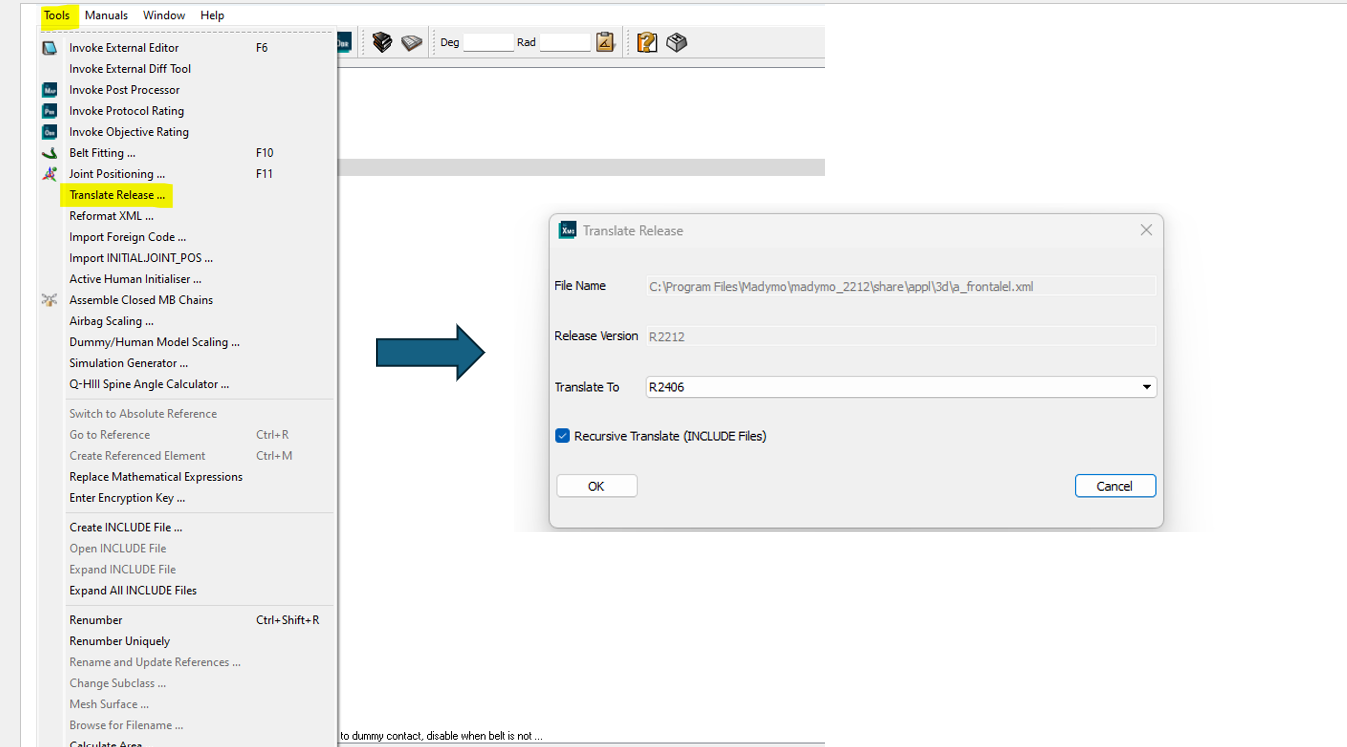Choose Reformat XML from the menu
The width and height of the screenshot is (1347, 747).
[112, 215]
